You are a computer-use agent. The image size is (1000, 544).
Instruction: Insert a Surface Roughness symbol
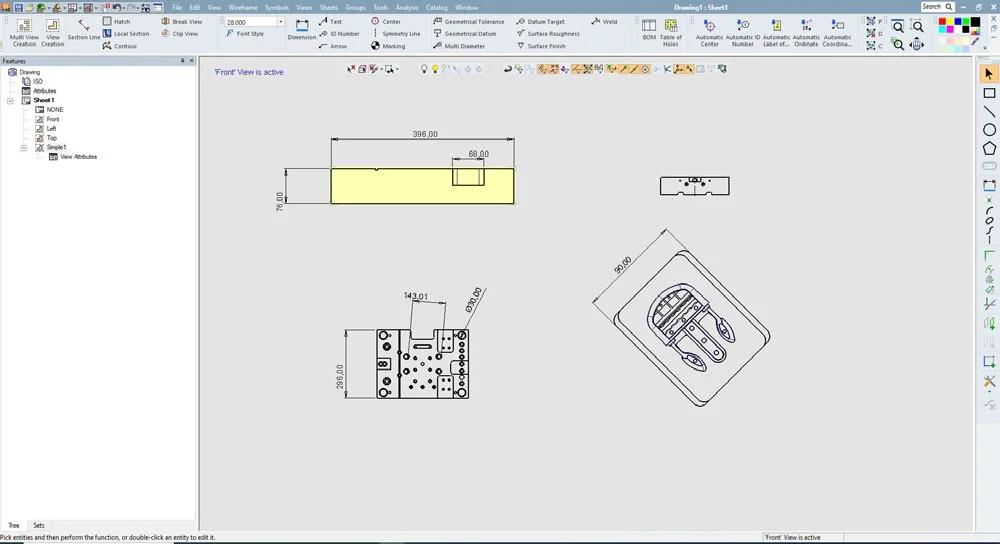click(548, 34)
